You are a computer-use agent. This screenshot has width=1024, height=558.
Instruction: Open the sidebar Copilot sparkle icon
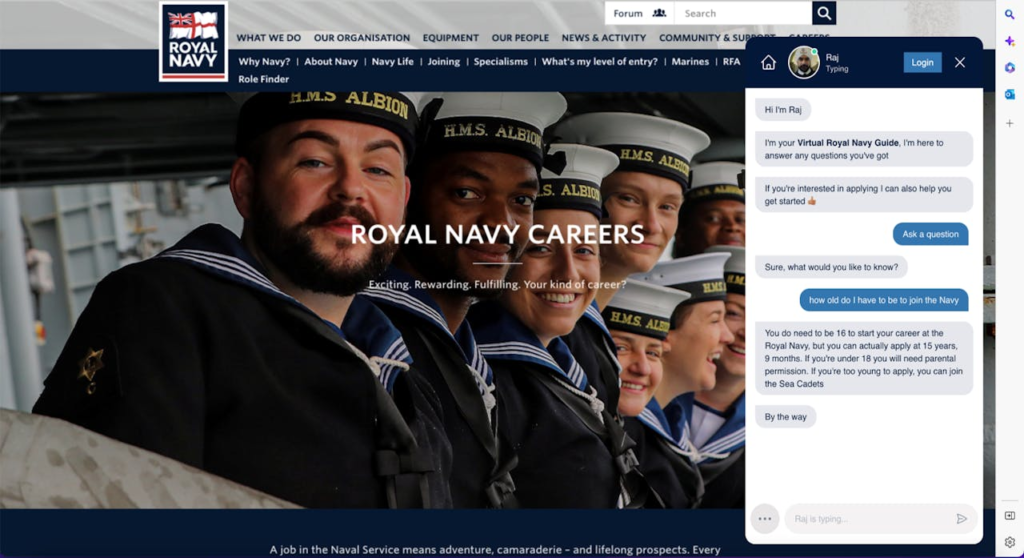[x=1010, y=41]
